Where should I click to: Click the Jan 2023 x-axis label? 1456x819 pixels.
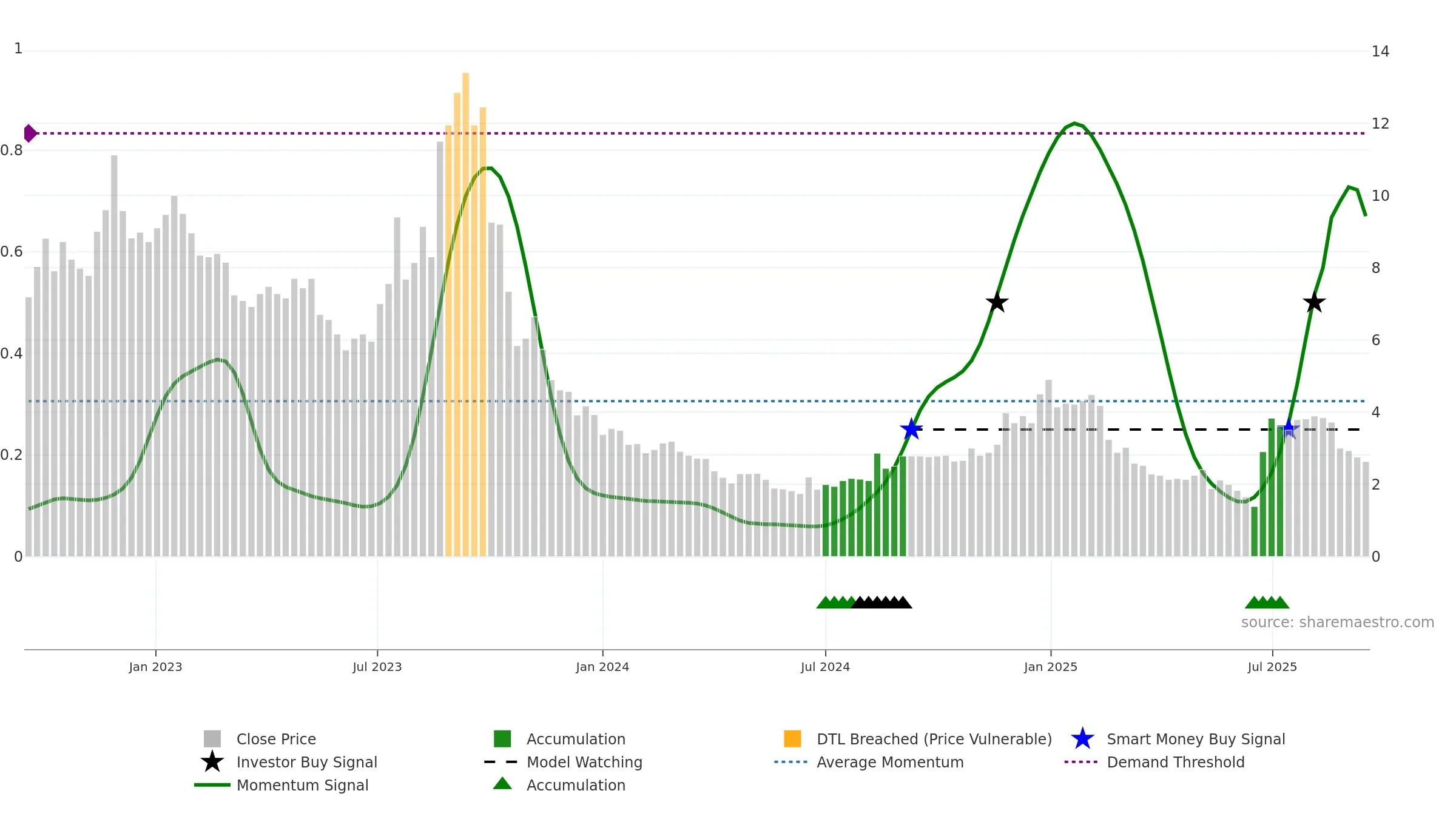pos(155,667)
